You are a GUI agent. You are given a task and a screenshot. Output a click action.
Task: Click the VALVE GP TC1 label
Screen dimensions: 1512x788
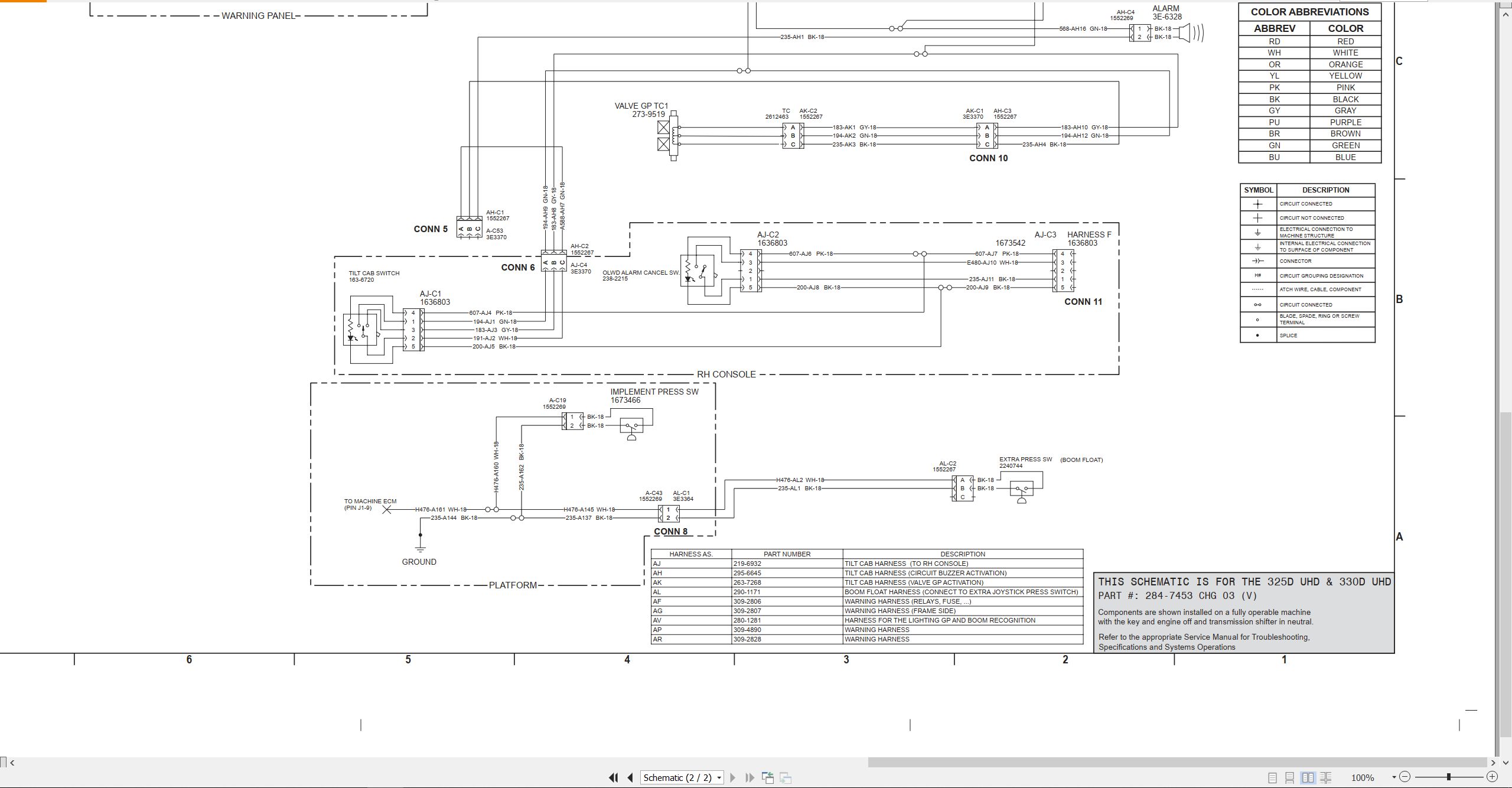pyautogui.click(x=641, y=106)
